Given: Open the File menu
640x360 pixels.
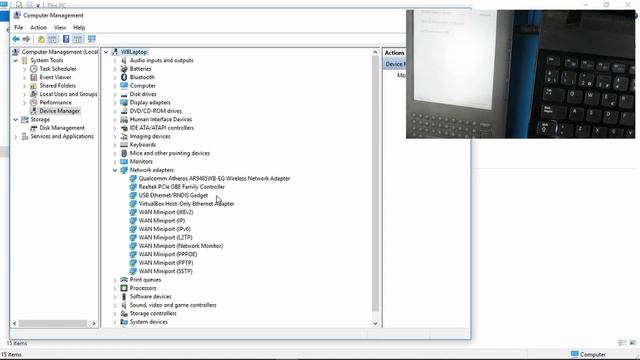Looking at the screenshot, I should click(x=18, y=27).
